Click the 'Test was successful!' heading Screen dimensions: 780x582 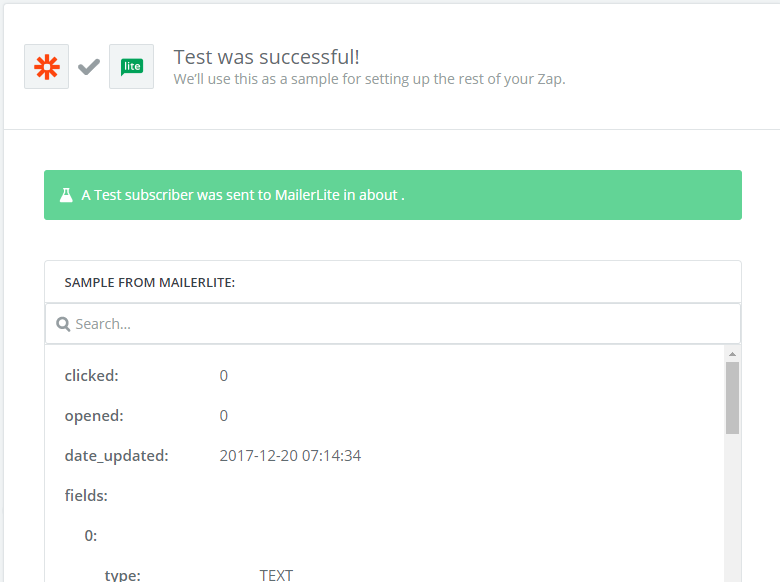pos(266,57)
